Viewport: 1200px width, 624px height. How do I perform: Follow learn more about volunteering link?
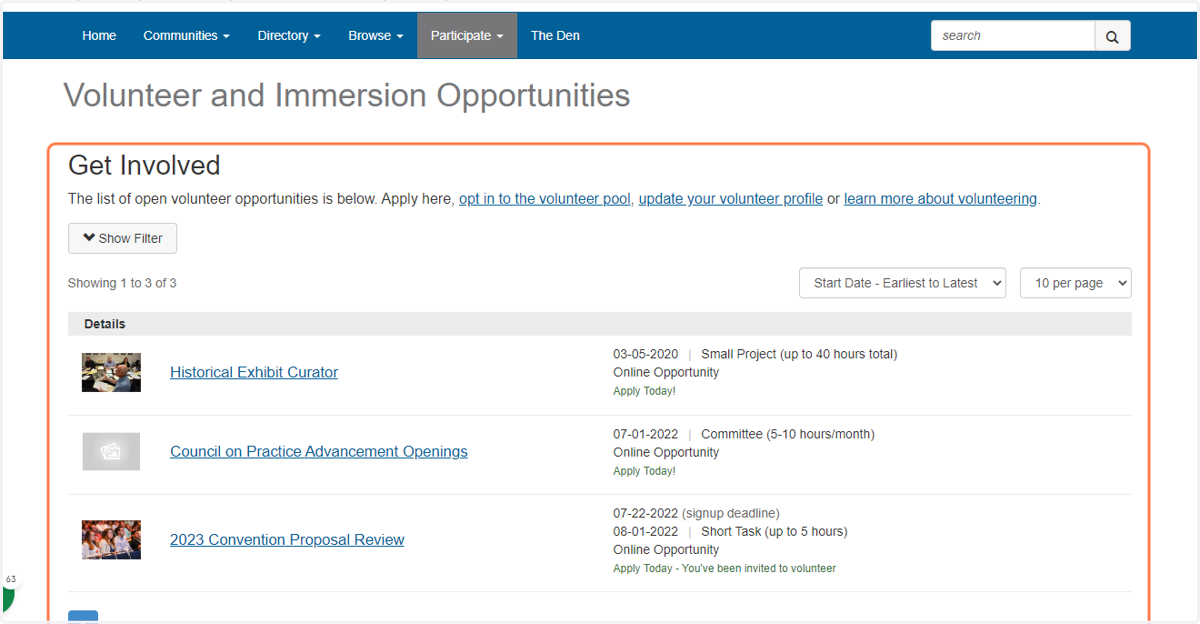[940, 199]
